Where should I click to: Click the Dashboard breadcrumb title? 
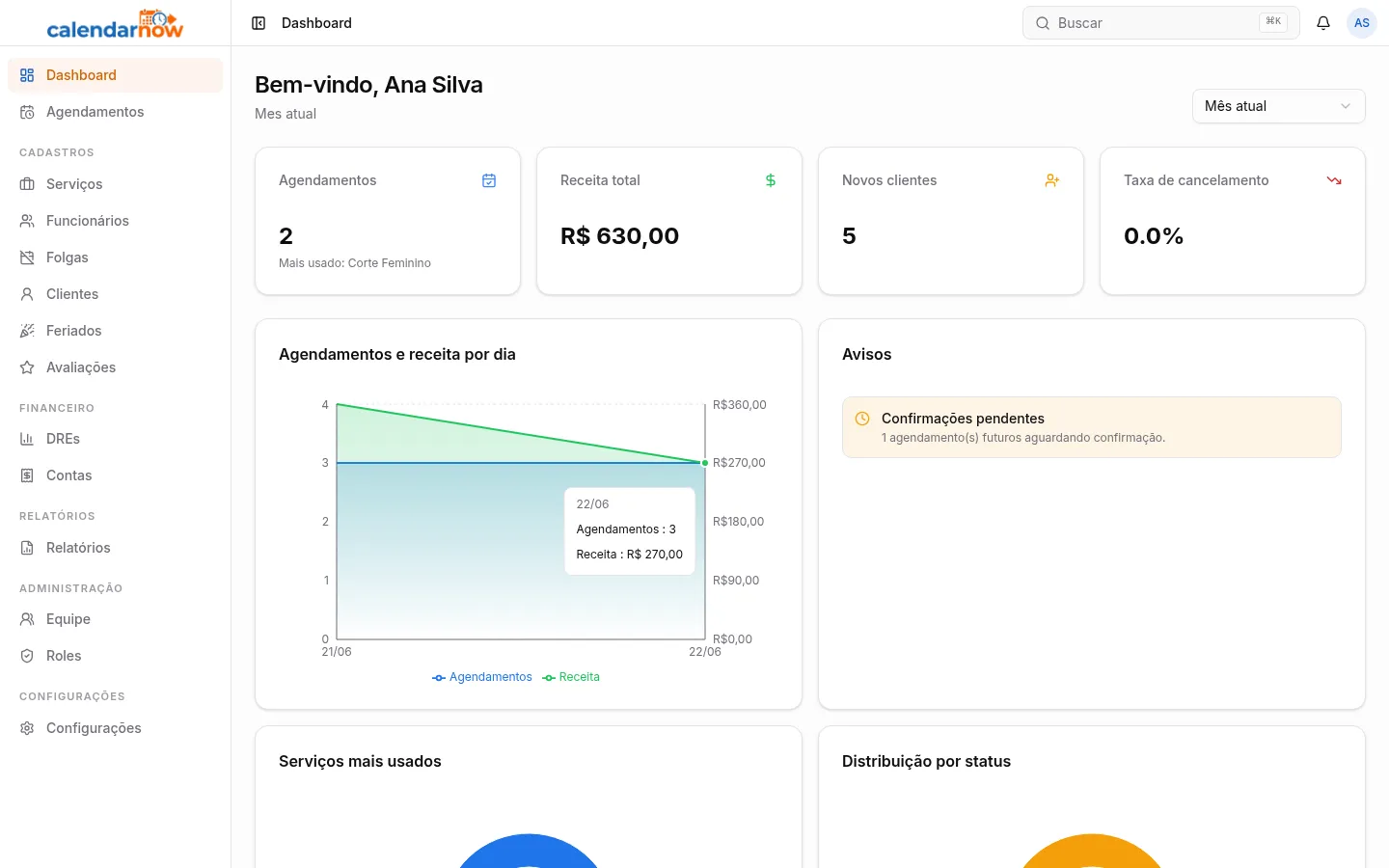tap(316, 23)
